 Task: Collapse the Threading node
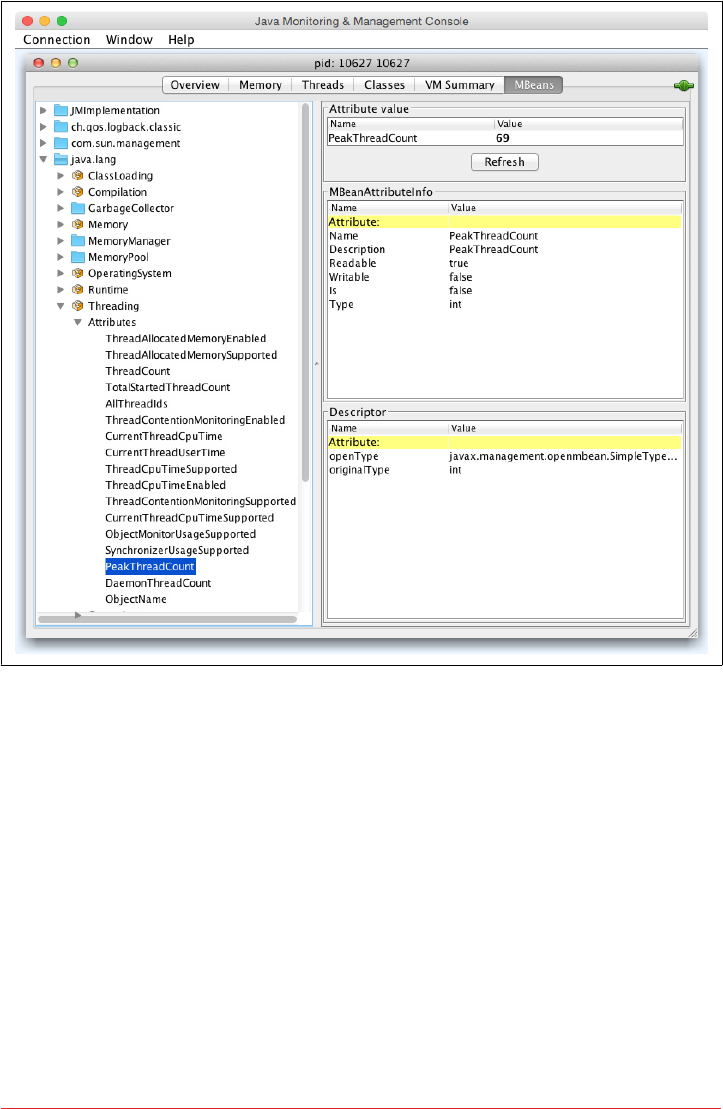click(60, 306)
